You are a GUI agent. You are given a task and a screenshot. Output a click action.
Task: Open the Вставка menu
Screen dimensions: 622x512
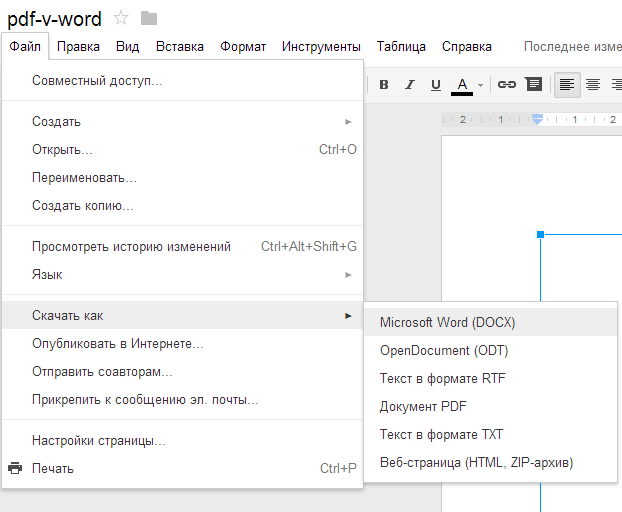pyautogui.click(x=180, y=46)
